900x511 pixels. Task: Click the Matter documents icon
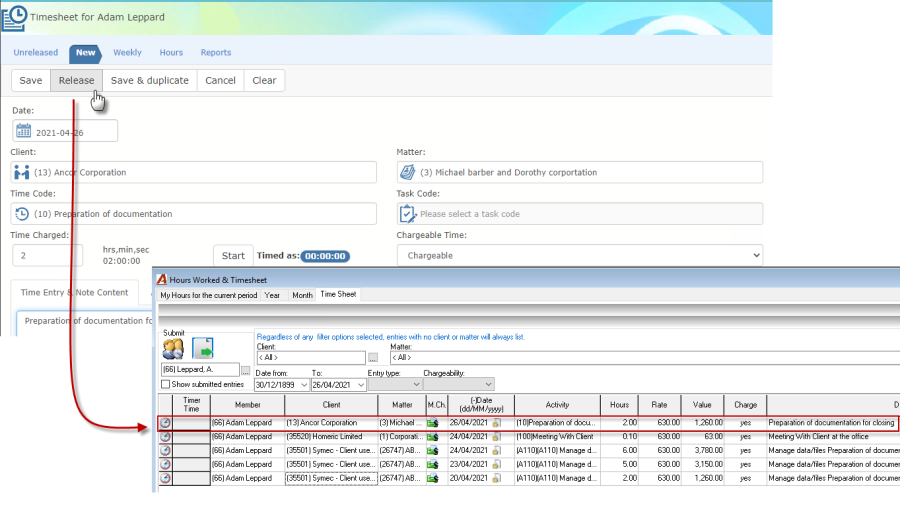pos(408,172)
